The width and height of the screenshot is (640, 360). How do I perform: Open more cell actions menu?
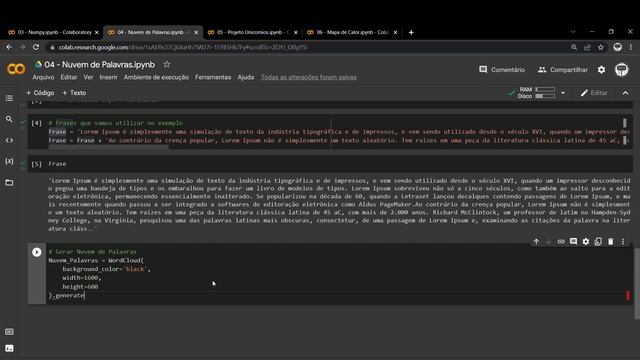click(623, 242)
